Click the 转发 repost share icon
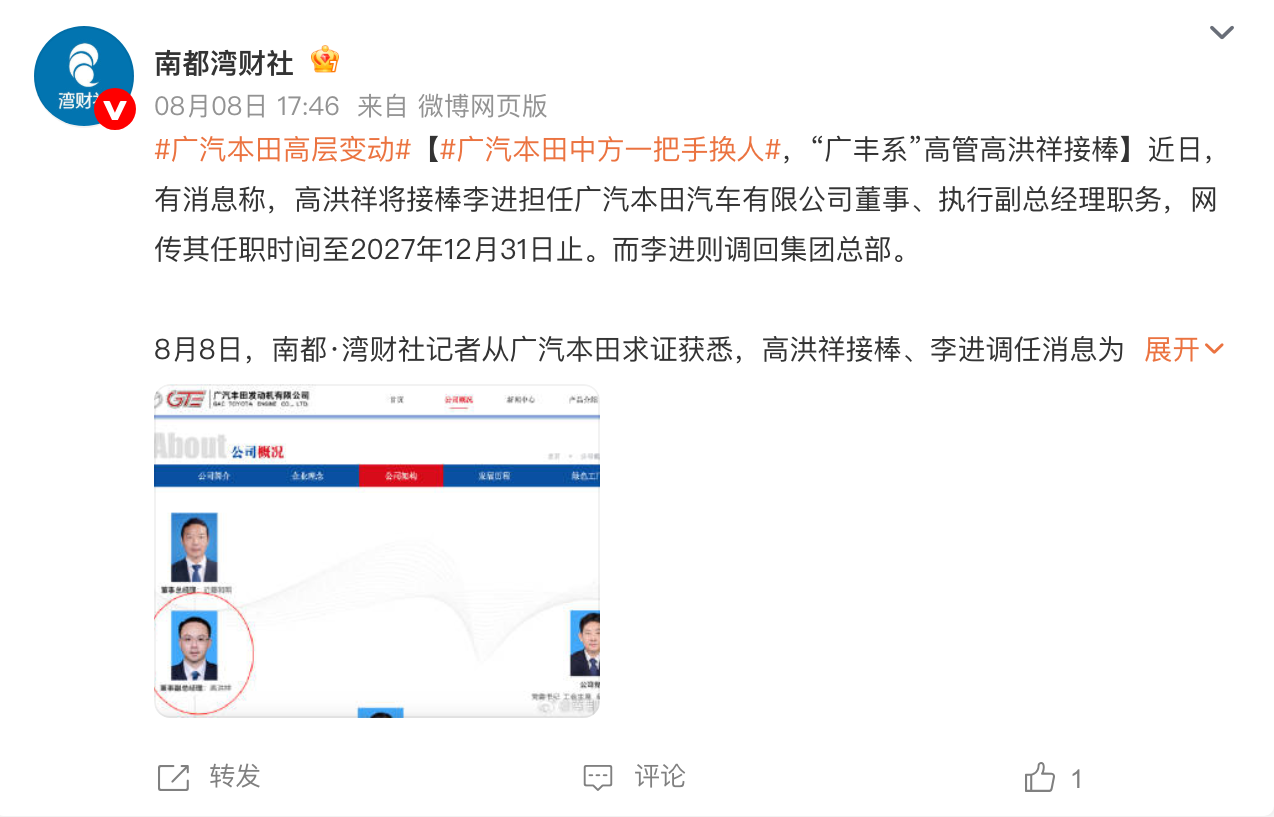 point(174,777)
